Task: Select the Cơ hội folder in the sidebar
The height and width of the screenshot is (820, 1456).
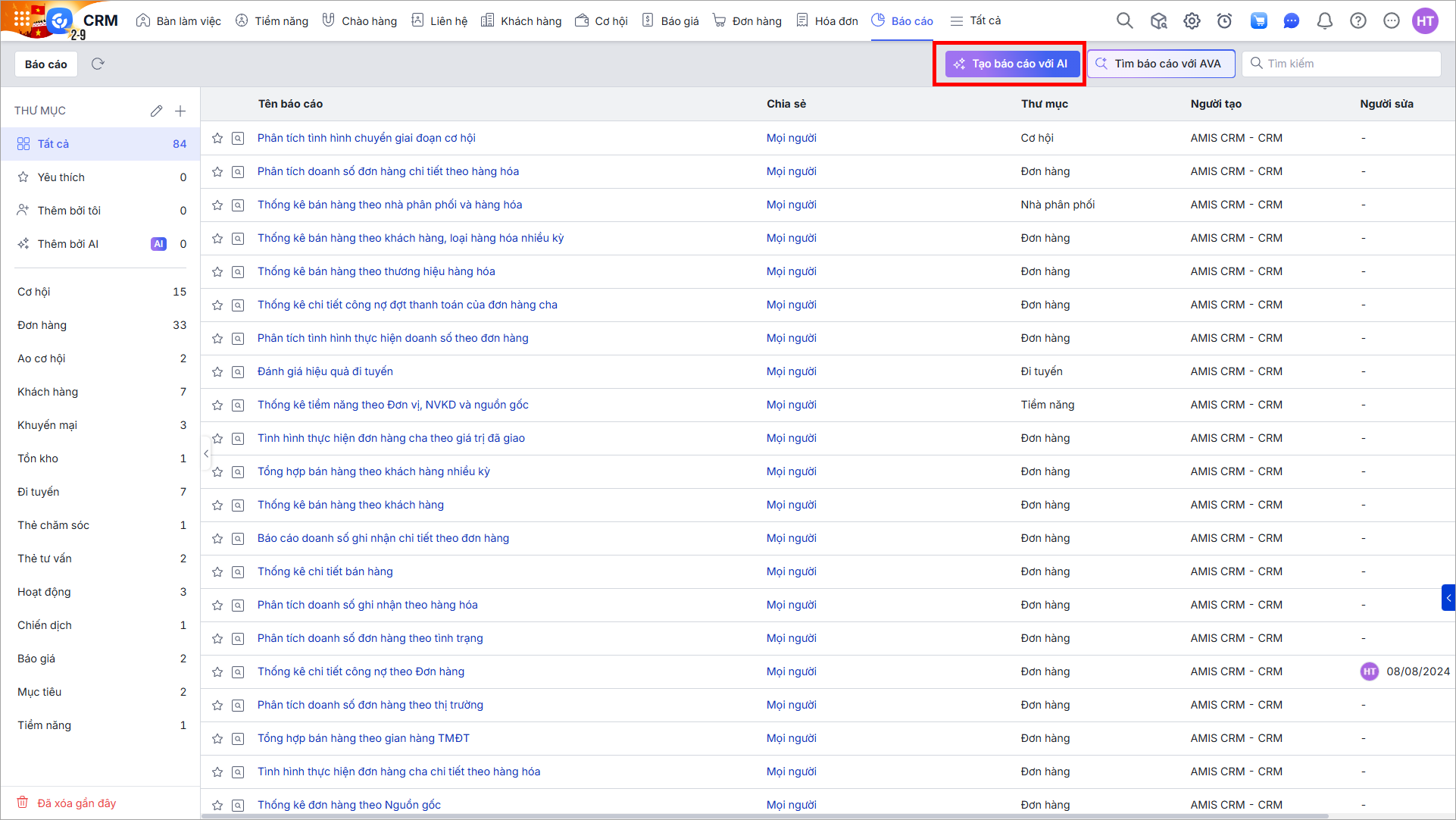Action: [x=34, y=292]
